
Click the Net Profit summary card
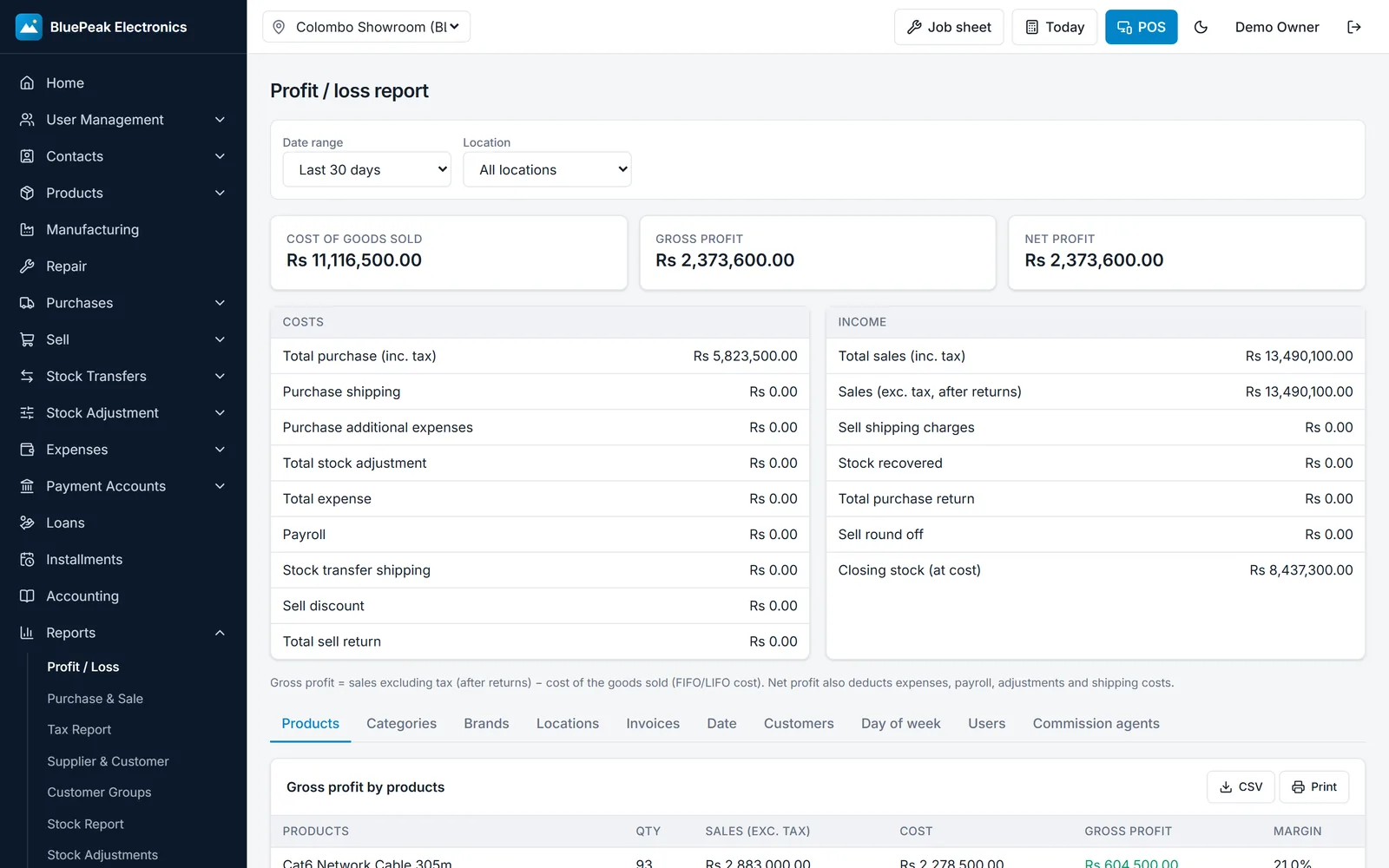click(x=1187, y=253)
